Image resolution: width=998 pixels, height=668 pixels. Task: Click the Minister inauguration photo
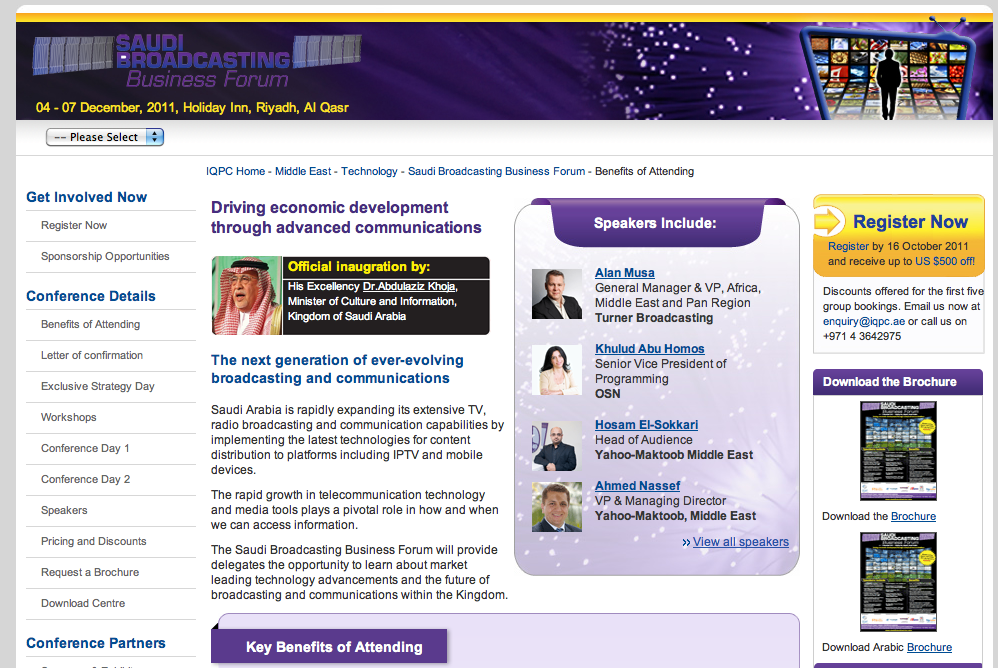247,295
